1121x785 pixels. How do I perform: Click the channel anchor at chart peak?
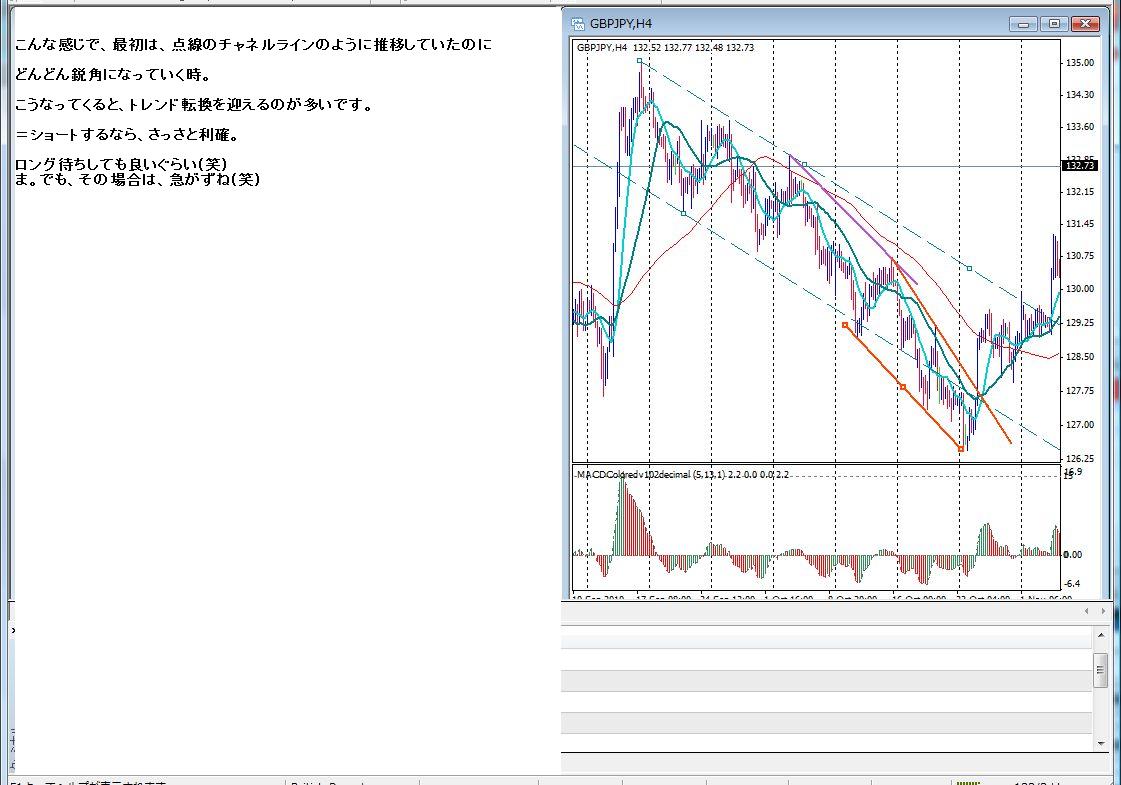click(x=639, y=61)
